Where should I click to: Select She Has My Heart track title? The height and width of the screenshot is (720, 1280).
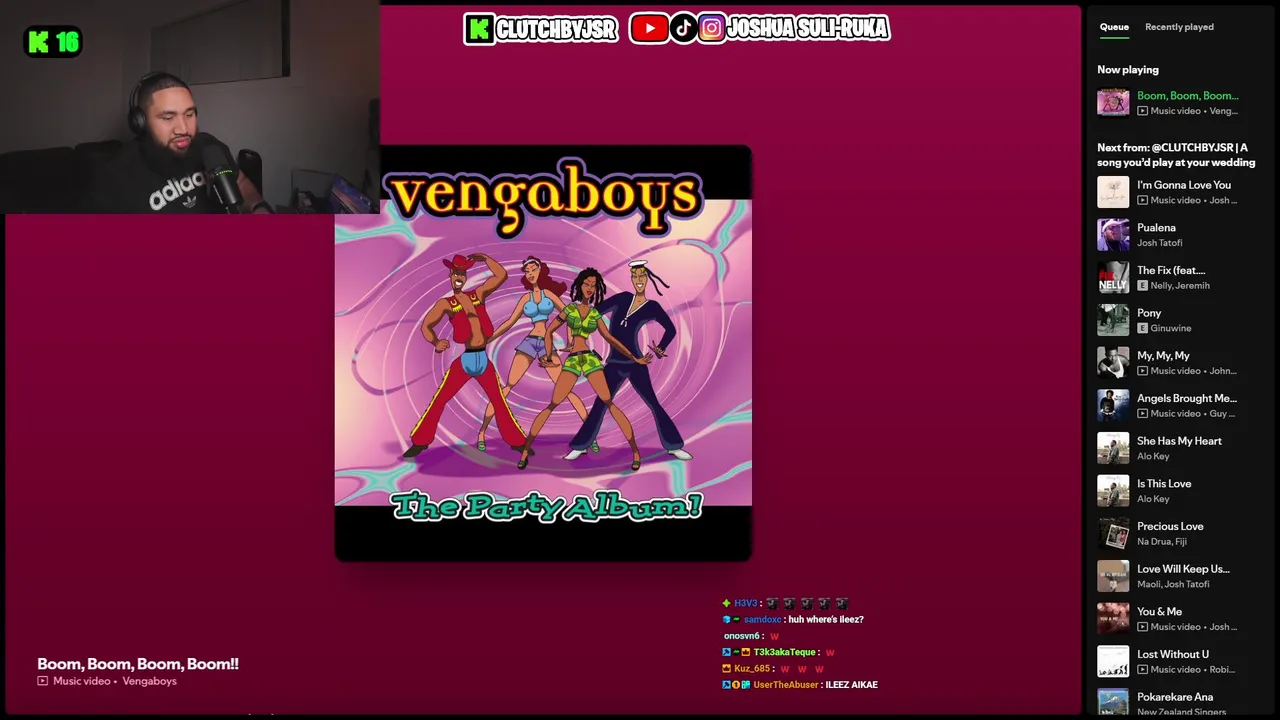coord(1179,441)
